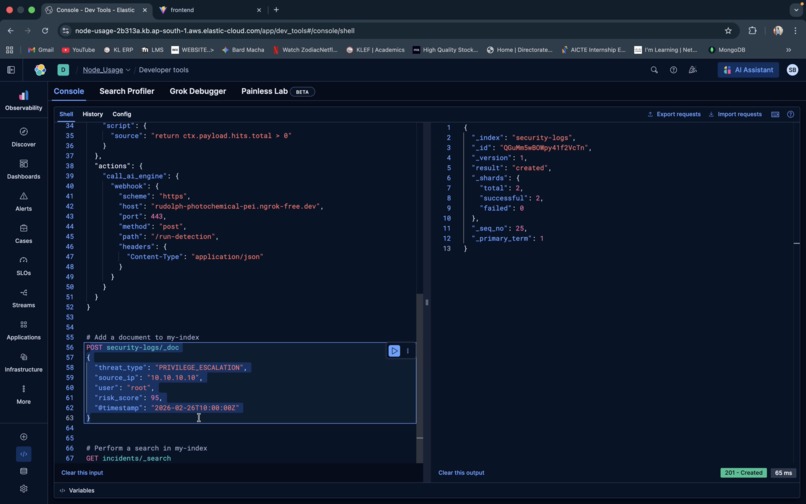Bookmark this page with the star icon

coord(728,31)
